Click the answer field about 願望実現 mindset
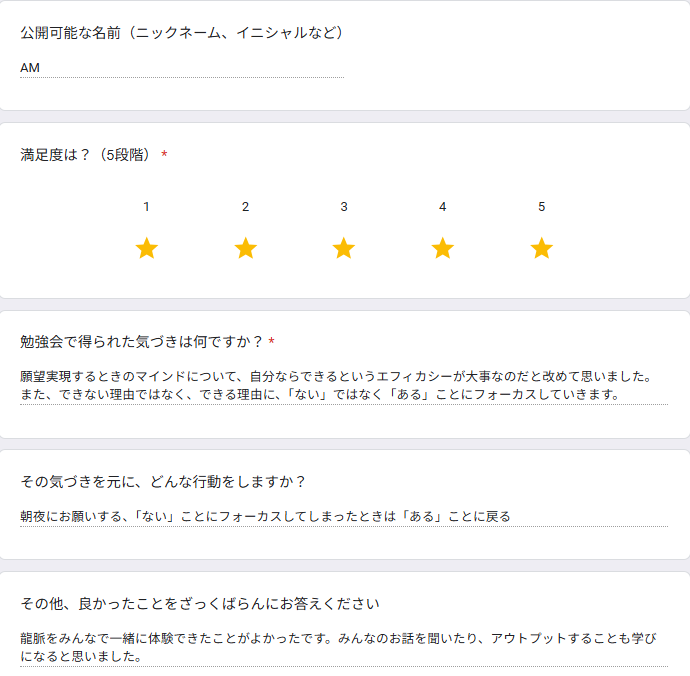The height and width of the screenshot is (676, 690). [x=344, y=386]
